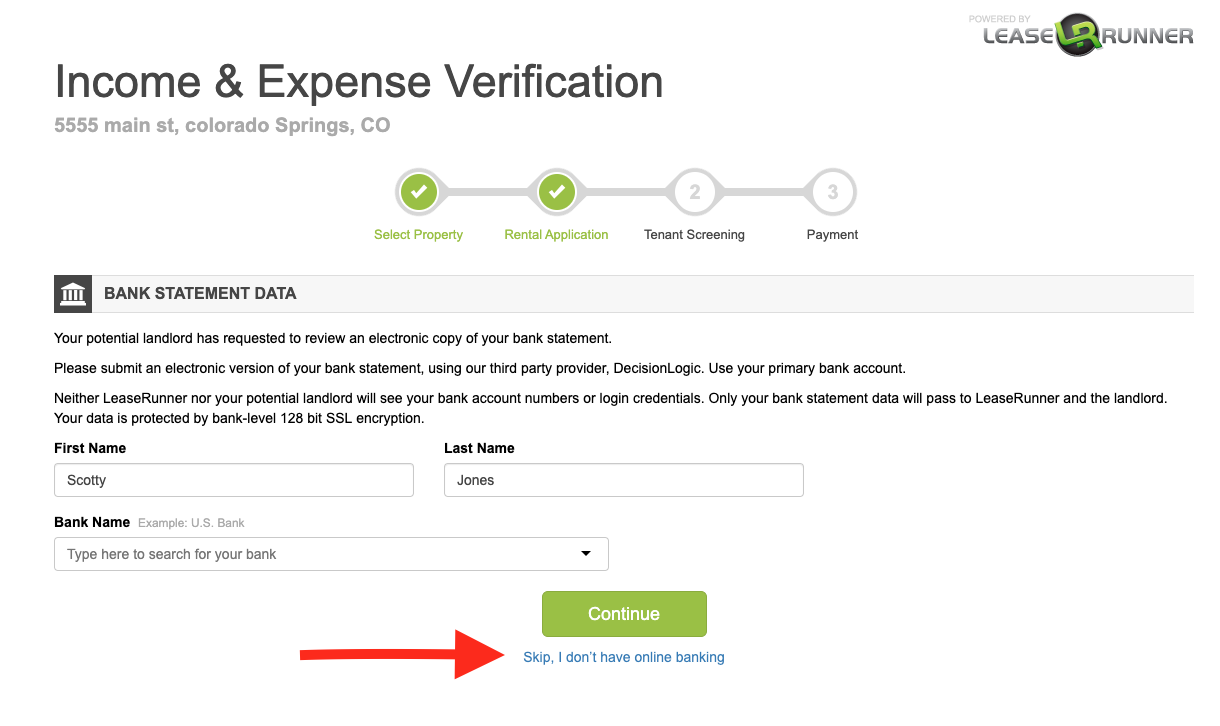
Task: Click the red arrow pointing to Skip
Action: 400,655
